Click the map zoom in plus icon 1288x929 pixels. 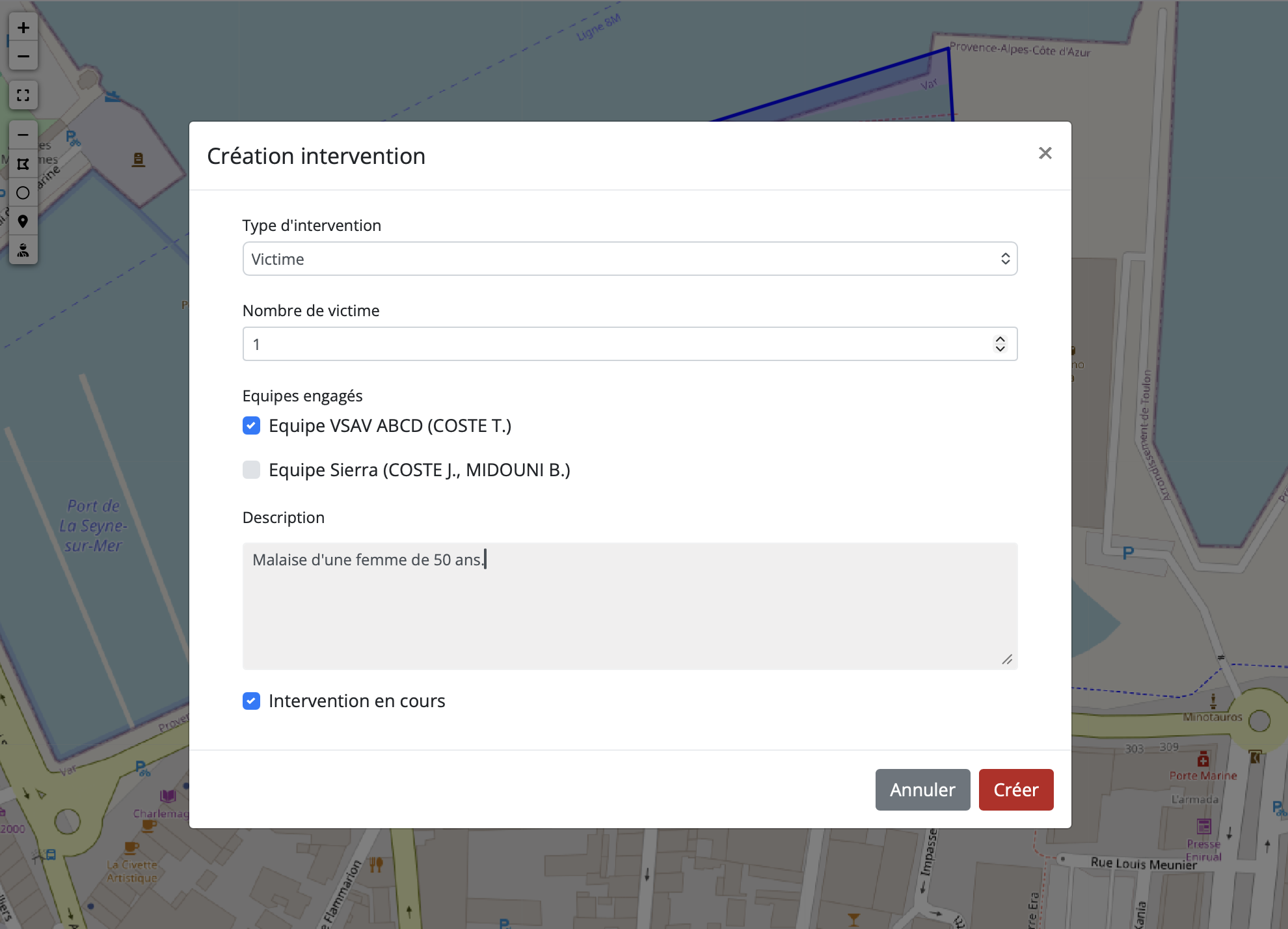pos(23,27)
